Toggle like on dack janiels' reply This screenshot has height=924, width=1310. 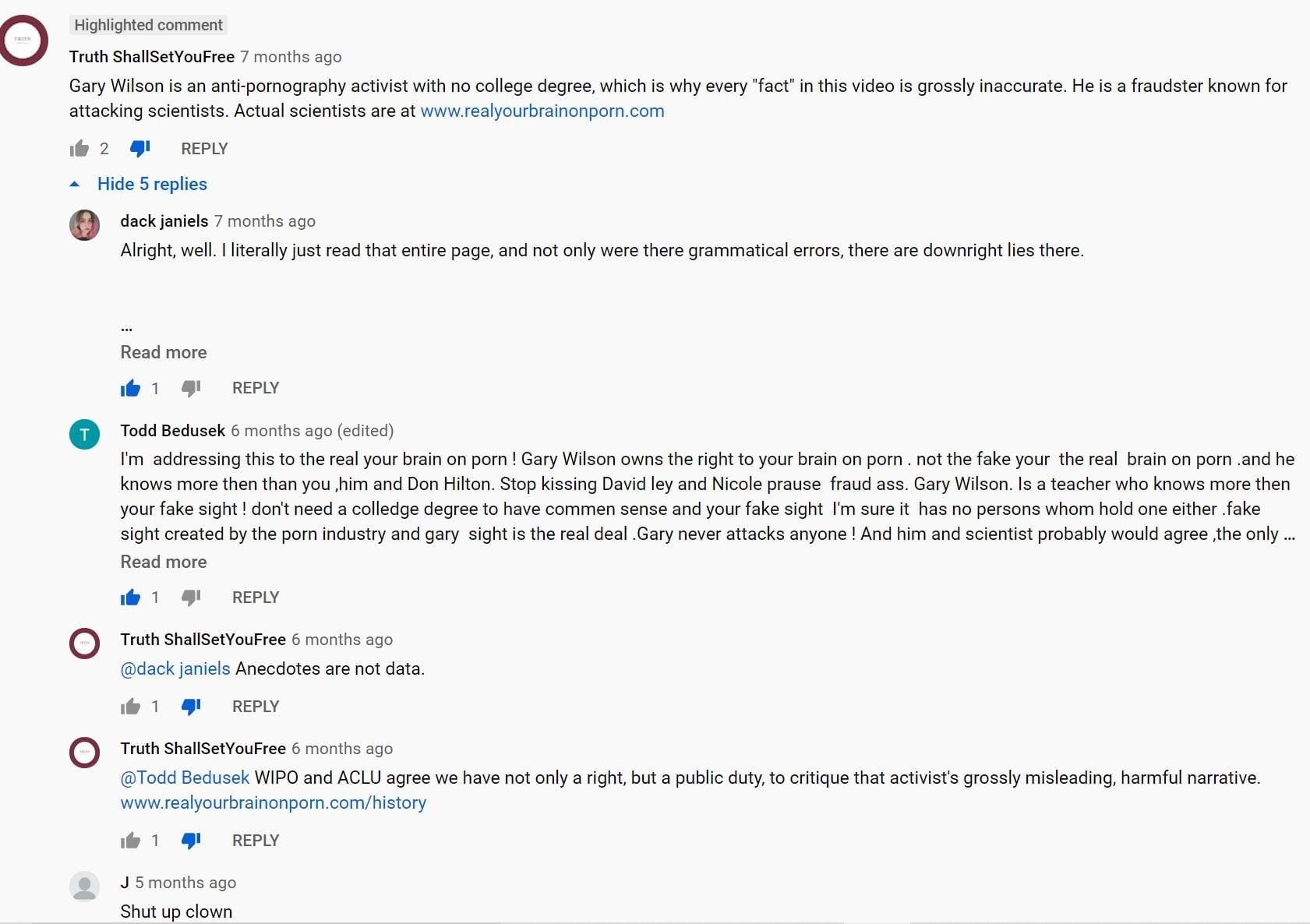coord(130,388)
